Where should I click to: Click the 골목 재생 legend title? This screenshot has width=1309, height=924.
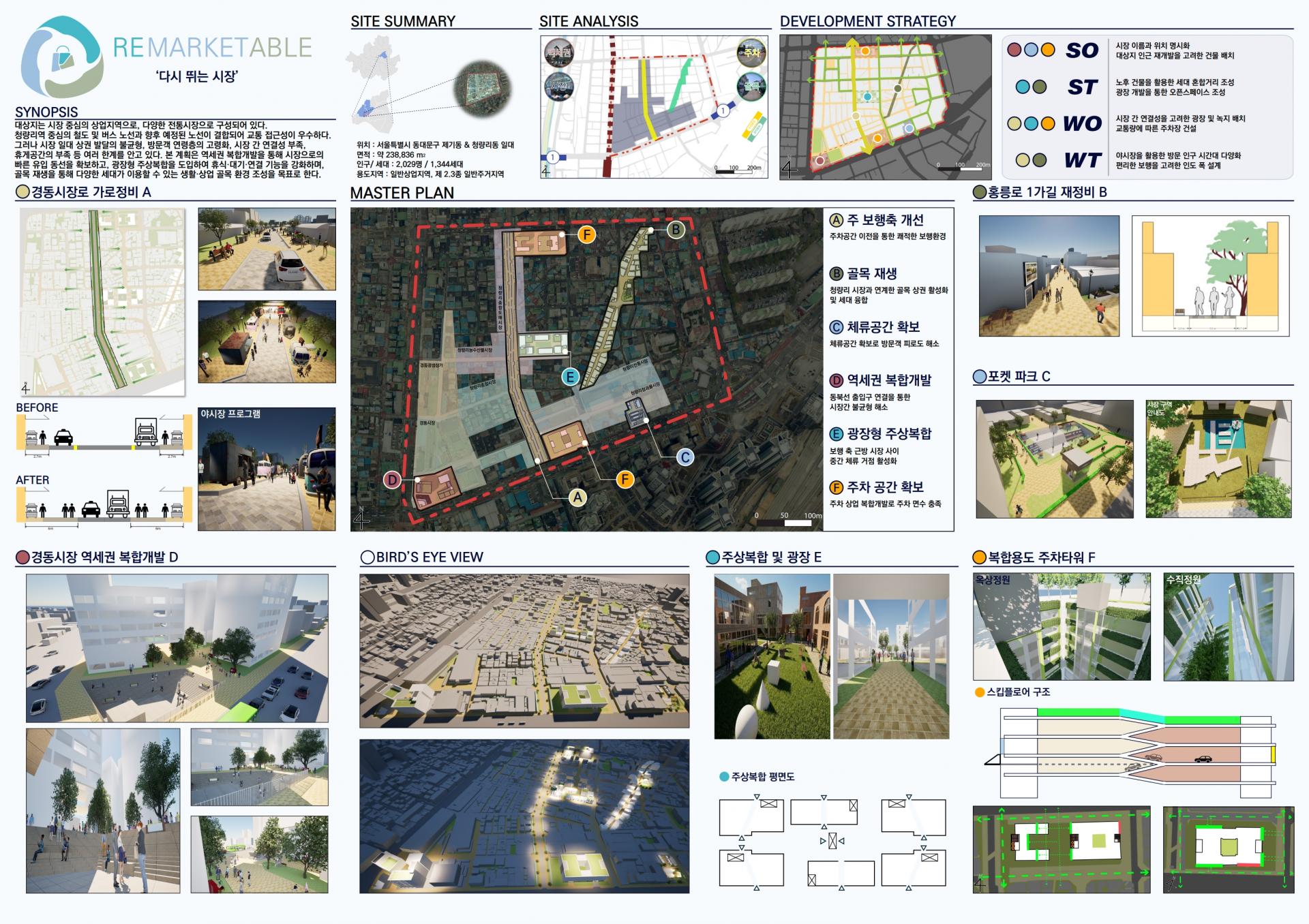871,274
